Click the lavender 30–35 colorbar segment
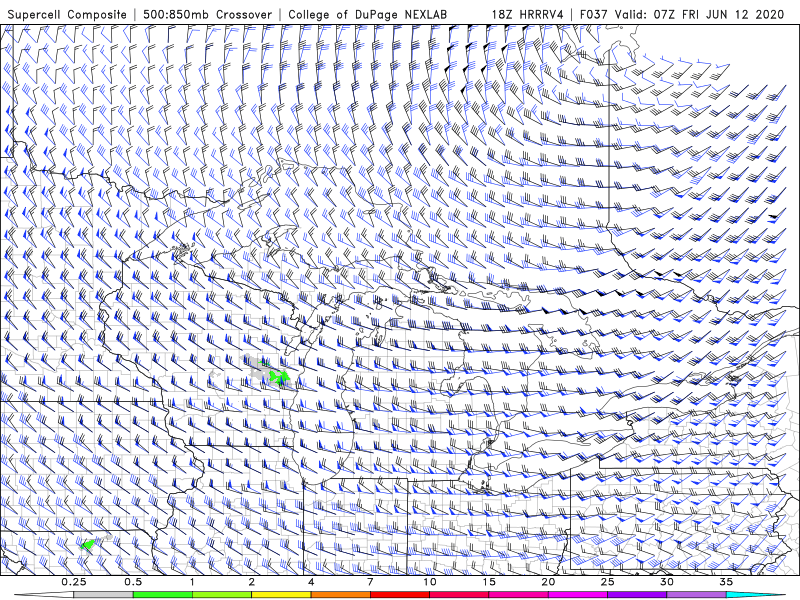800x600 pixels. coord(696,595)
